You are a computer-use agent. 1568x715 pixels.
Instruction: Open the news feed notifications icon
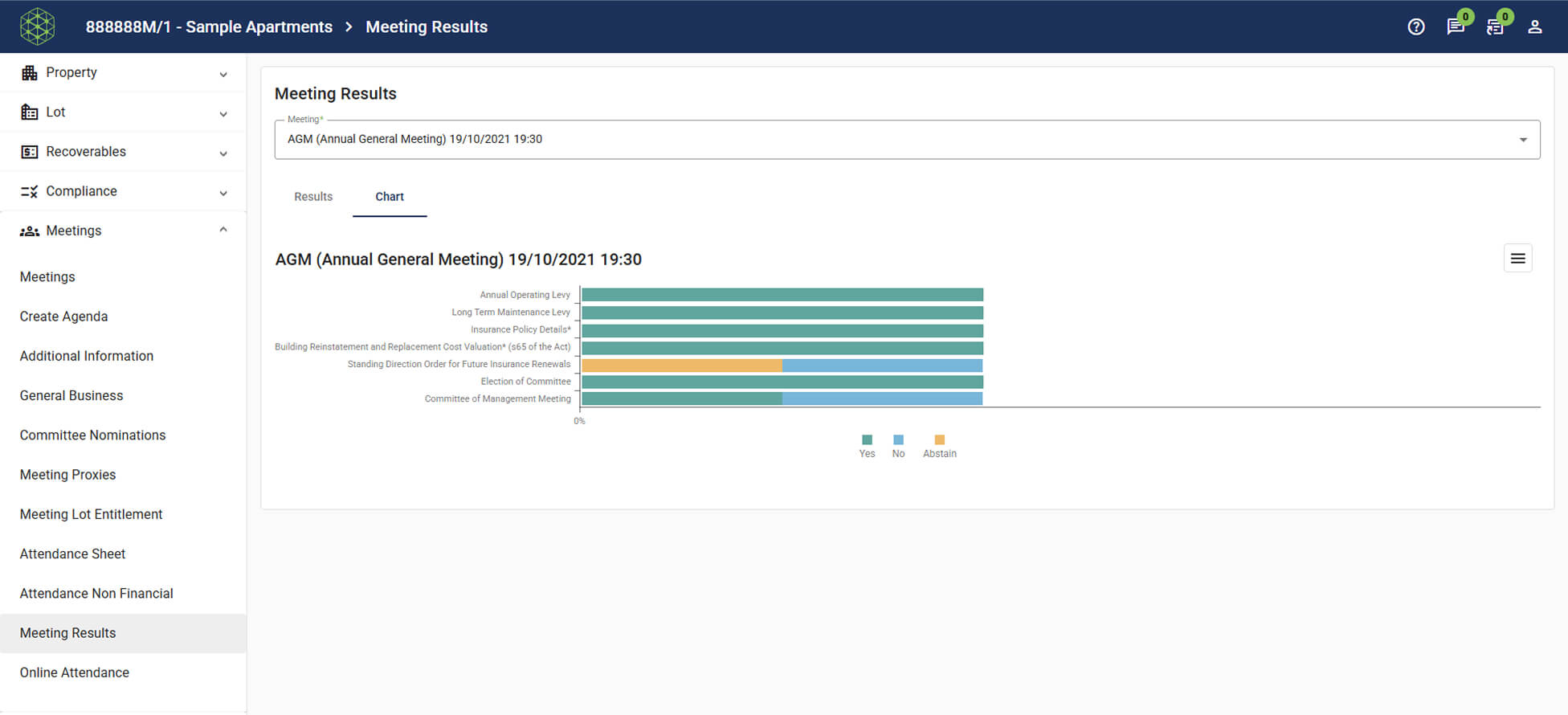pyautogui.click(x=1494, y=27)
